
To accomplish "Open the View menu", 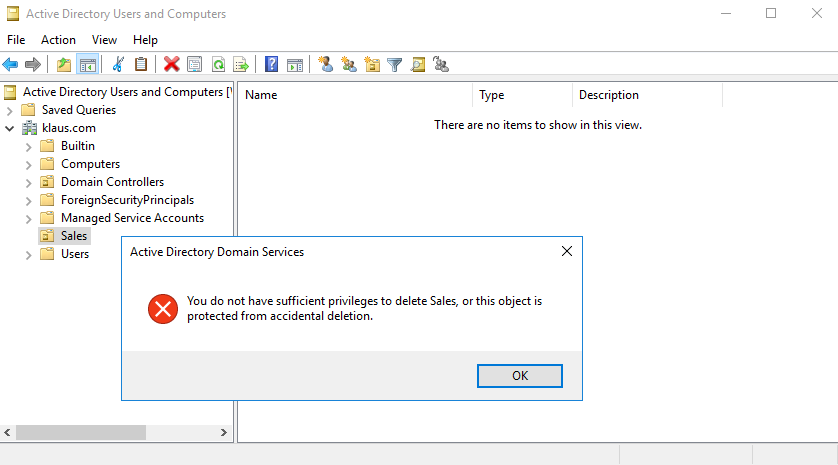I will [x=104, y=40].
